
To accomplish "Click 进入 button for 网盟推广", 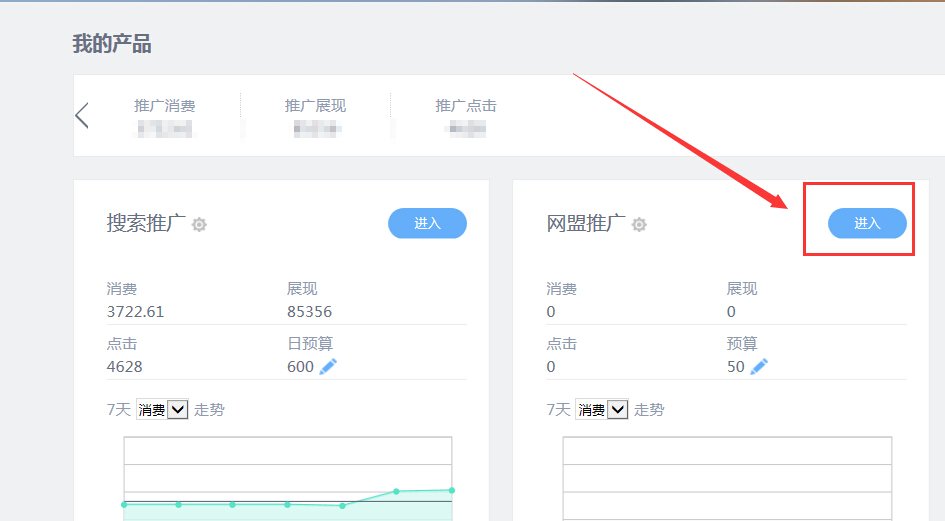I will pos(867,223).
